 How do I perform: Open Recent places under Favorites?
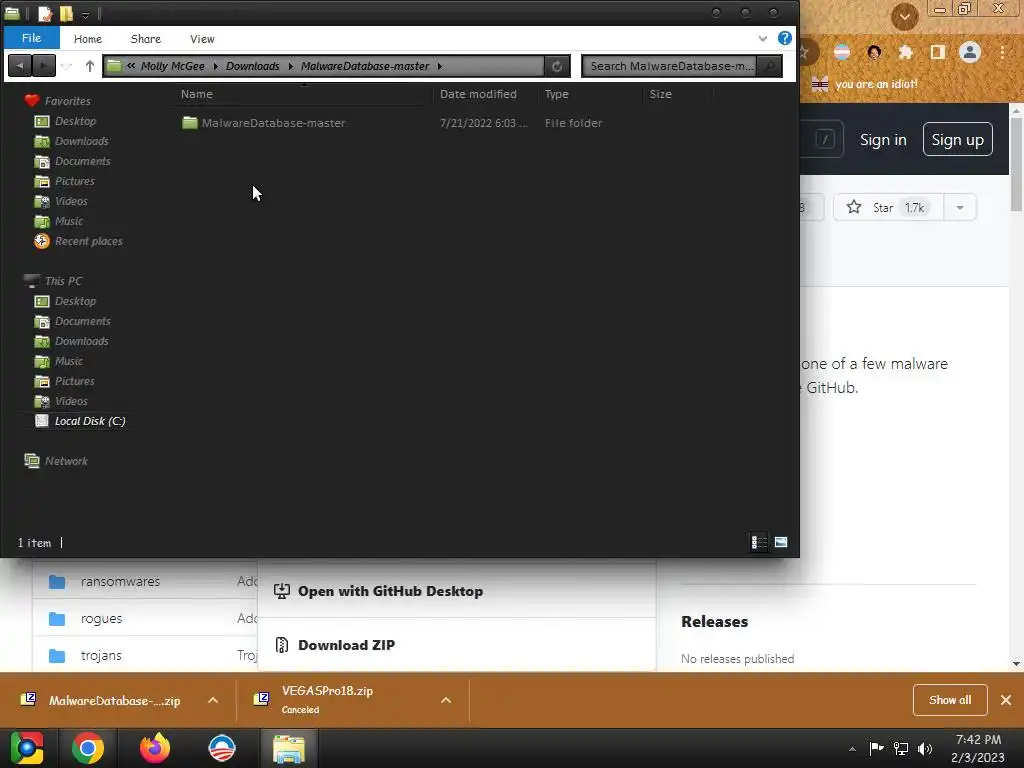88,241
